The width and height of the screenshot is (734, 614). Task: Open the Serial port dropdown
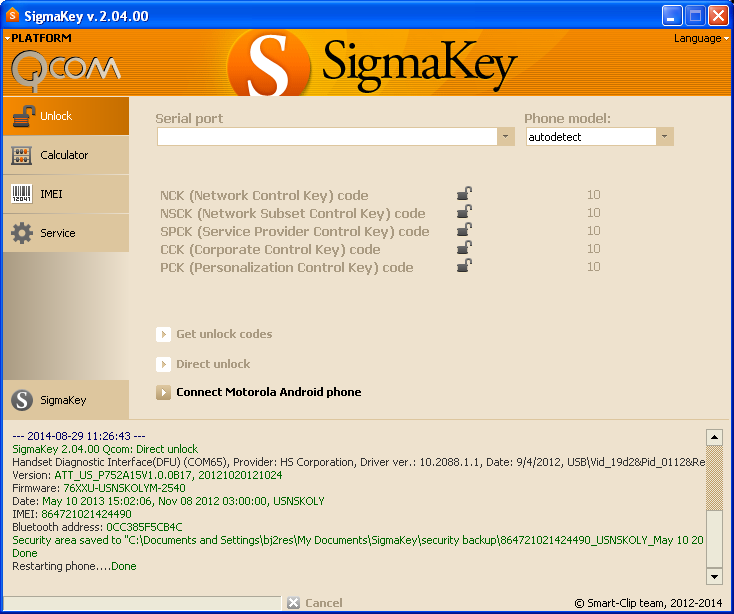click(506, 137)
